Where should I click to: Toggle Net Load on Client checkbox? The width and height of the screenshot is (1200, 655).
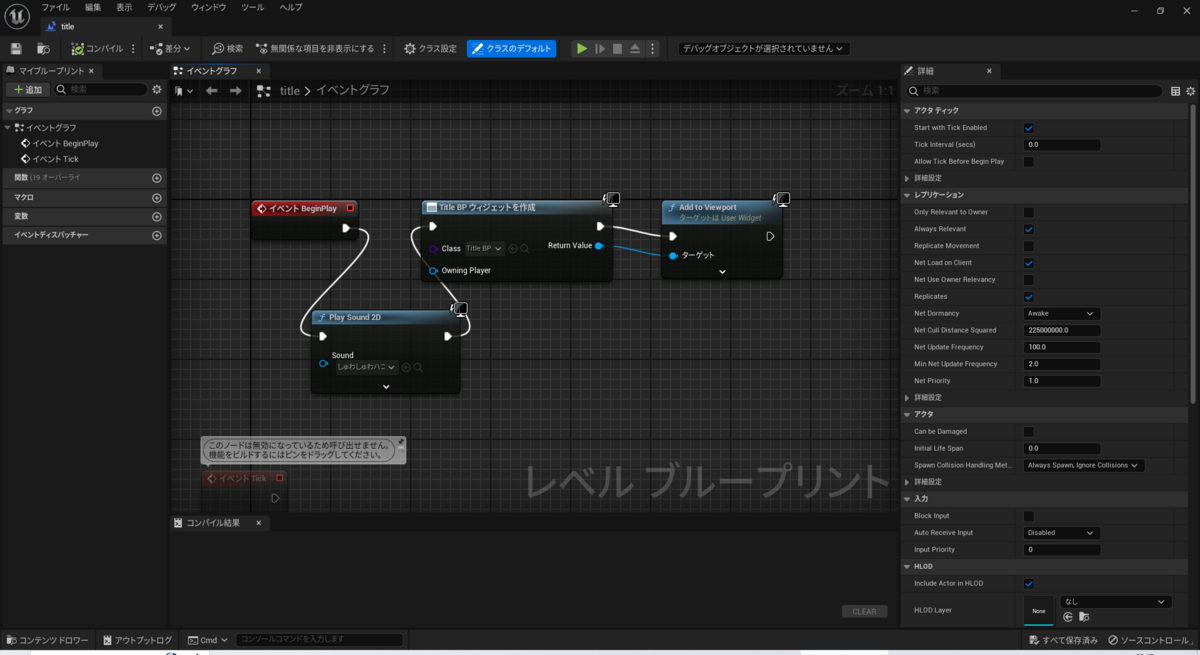coord(1028,263)
